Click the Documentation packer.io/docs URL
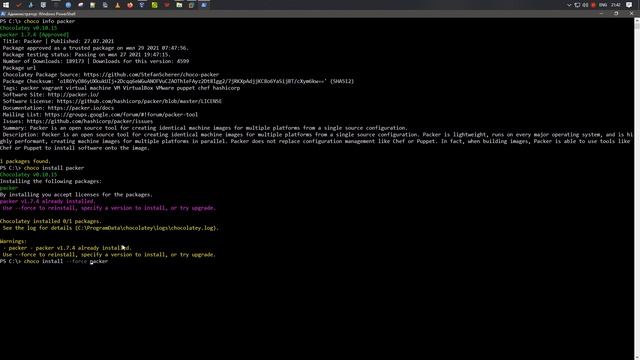640x360 pixels. (81, 108)
